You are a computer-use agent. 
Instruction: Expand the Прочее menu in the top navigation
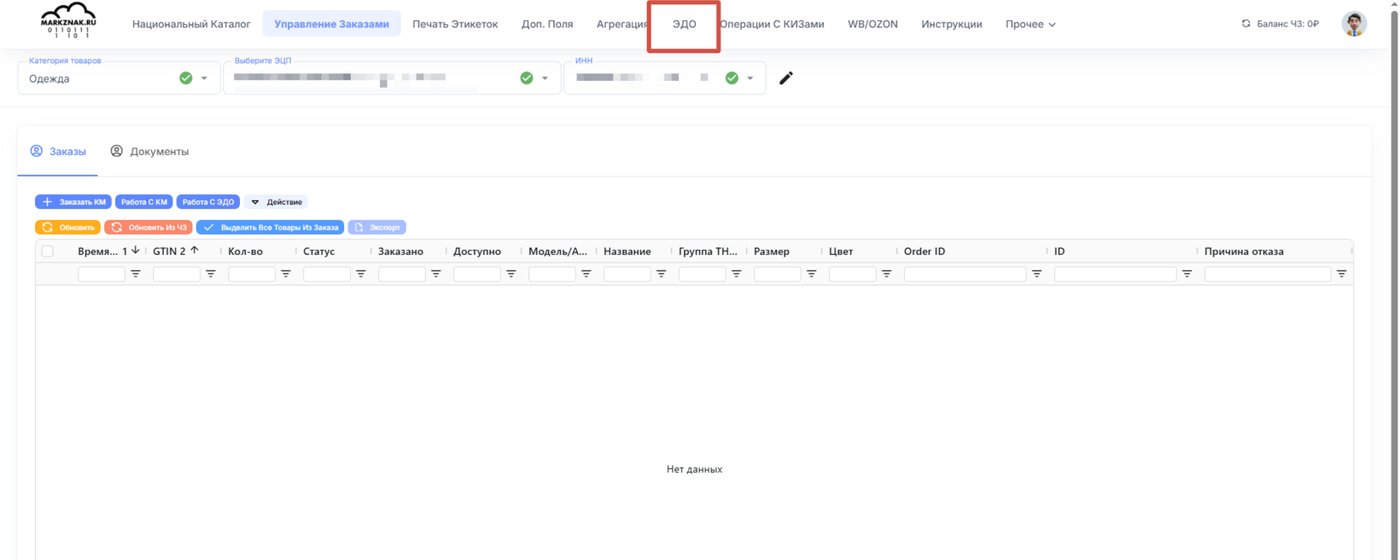(x=1030, y=24)
